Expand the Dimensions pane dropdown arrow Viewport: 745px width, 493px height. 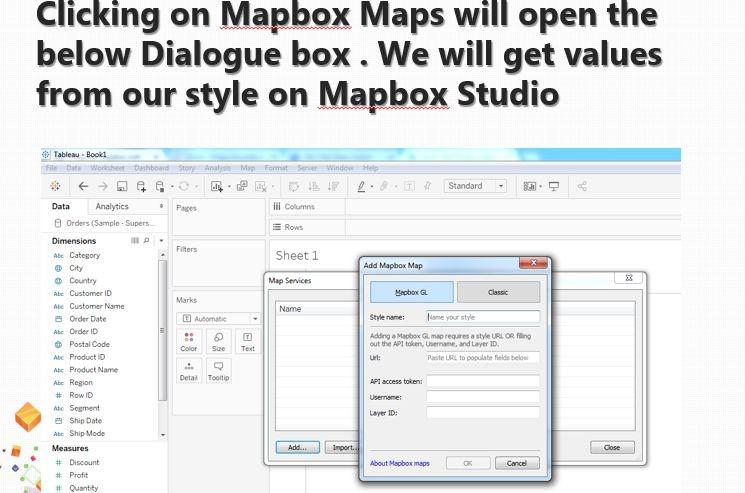pyautogui.click(x=162, y=241)
